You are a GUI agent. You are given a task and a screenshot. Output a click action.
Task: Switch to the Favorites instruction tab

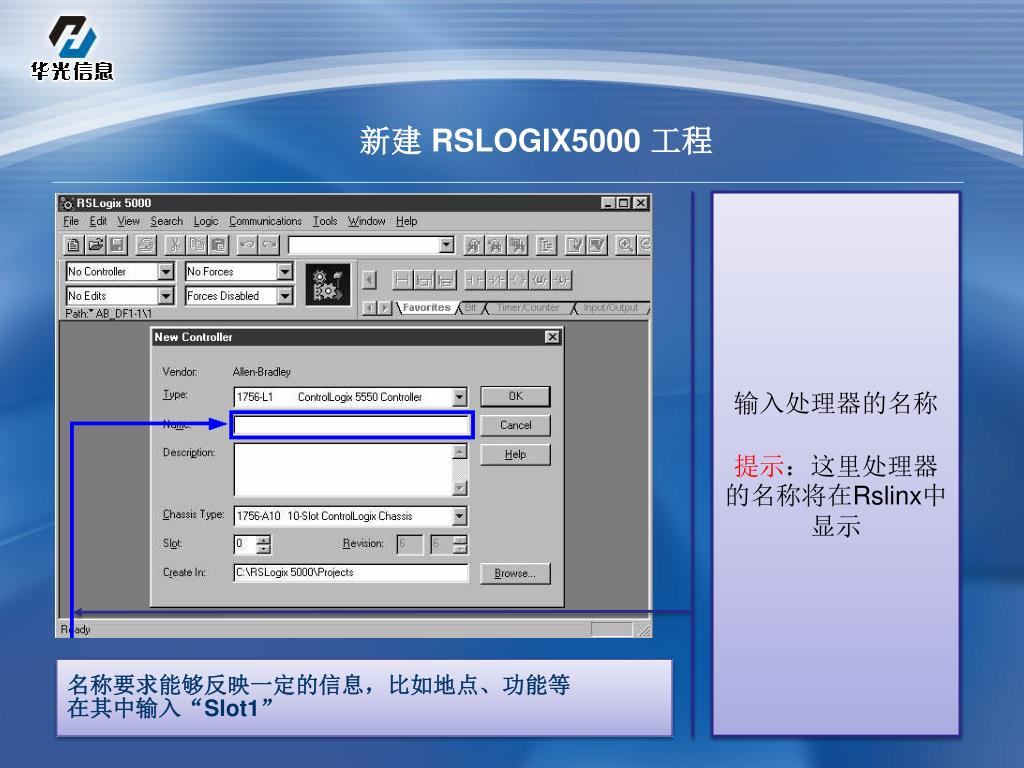pyautogui.click(x=426, y=308)
